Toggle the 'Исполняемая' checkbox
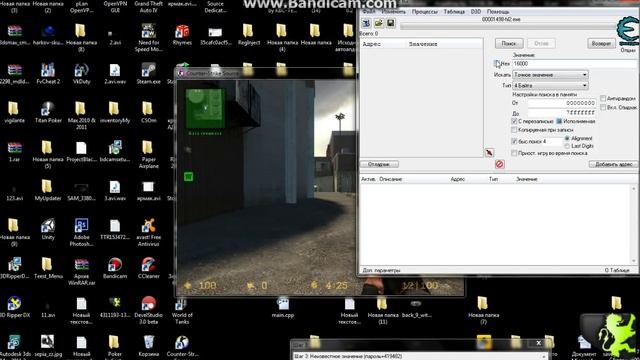This screenshot has height=360, width=640. pyautogui.click(x=559, y=121)
